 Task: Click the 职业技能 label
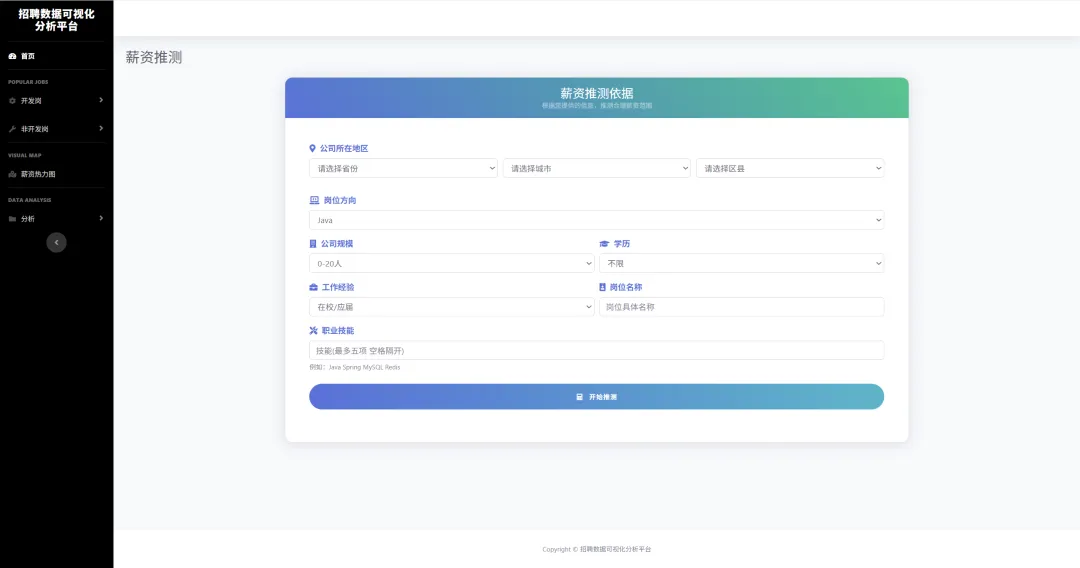coord(338,330)
